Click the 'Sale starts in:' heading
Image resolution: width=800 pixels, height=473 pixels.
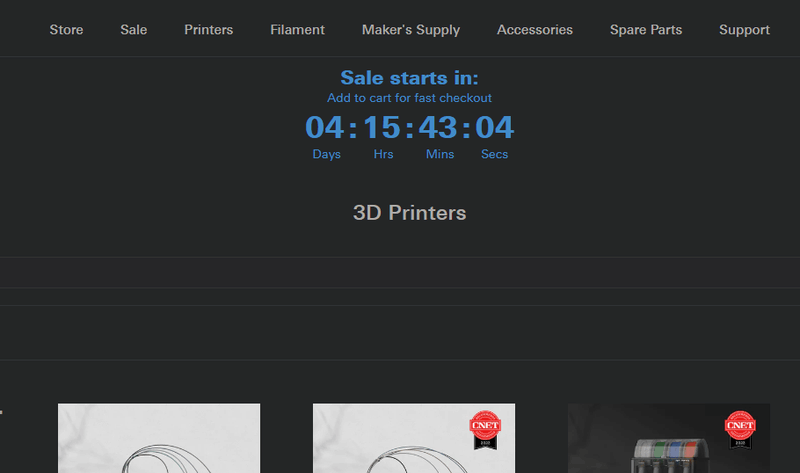[x=409, y=78]
